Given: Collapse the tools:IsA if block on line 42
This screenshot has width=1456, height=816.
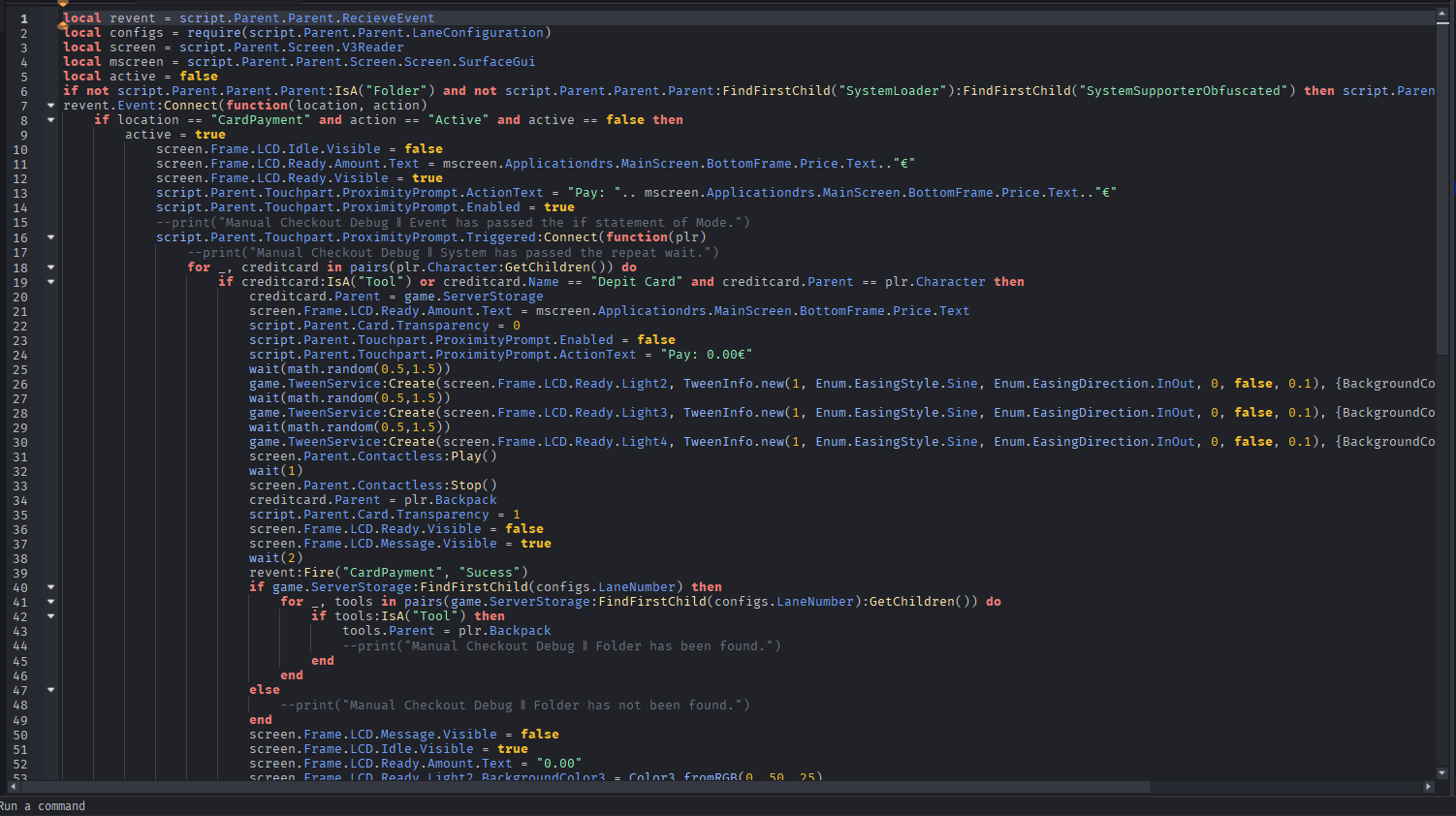Looking at the screenshot, I should (x=50, y=616).
